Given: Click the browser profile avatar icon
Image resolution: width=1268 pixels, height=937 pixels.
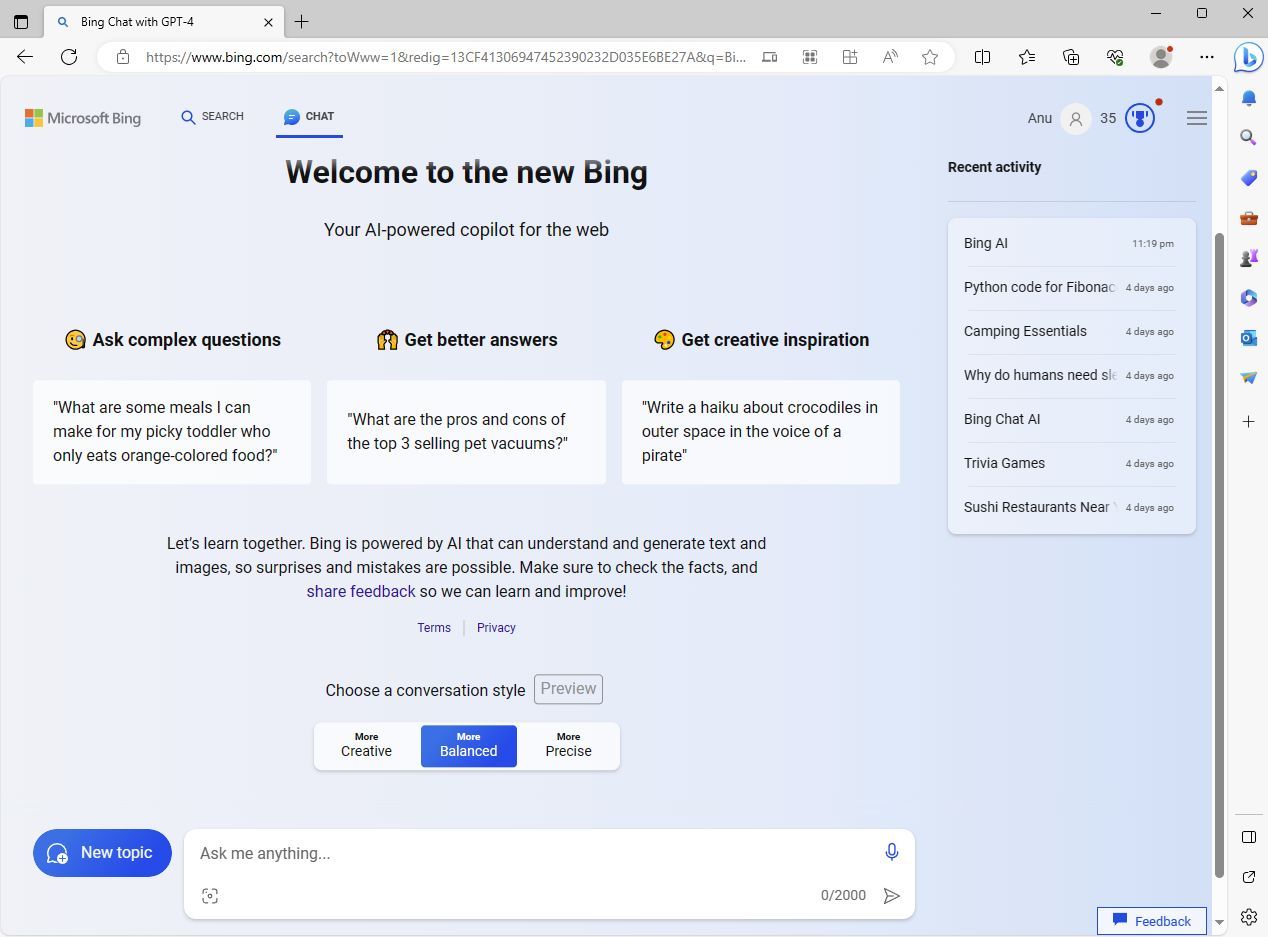Looking at the screenshot, I should click(x=1161, y=57).
